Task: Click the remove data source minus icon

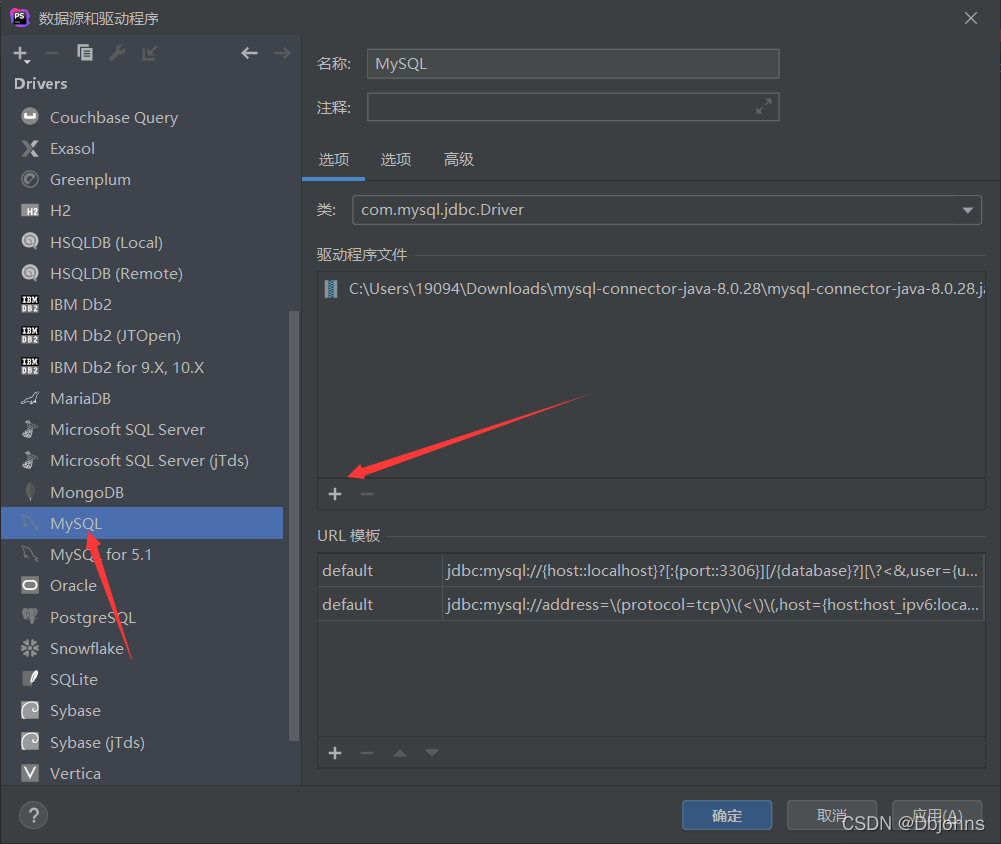Action: tap(52, 54)
